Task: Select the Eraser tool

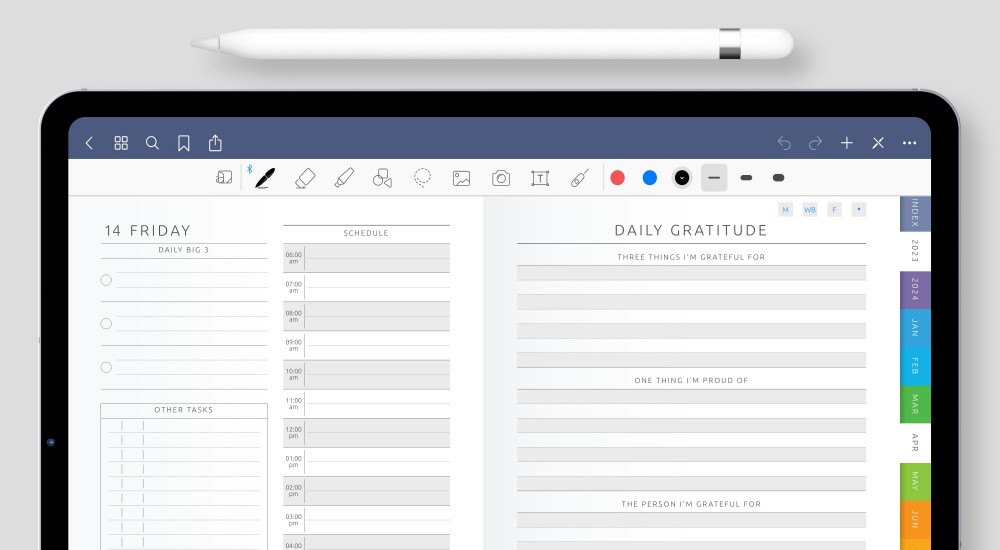Action: (305, 178)
